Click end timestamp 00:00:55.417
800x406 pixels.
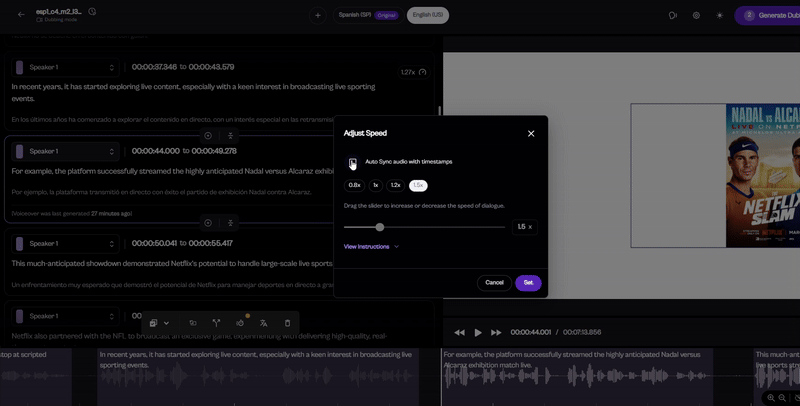point(210,243)
